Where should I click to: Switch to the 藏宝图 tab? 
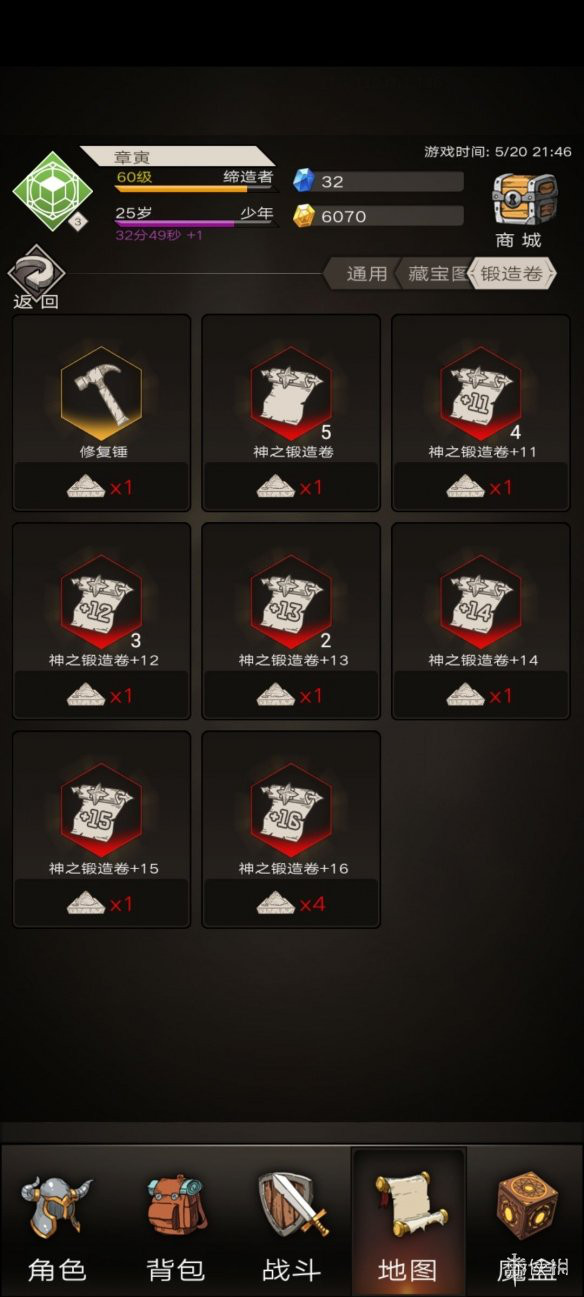[x=436, y=273]
